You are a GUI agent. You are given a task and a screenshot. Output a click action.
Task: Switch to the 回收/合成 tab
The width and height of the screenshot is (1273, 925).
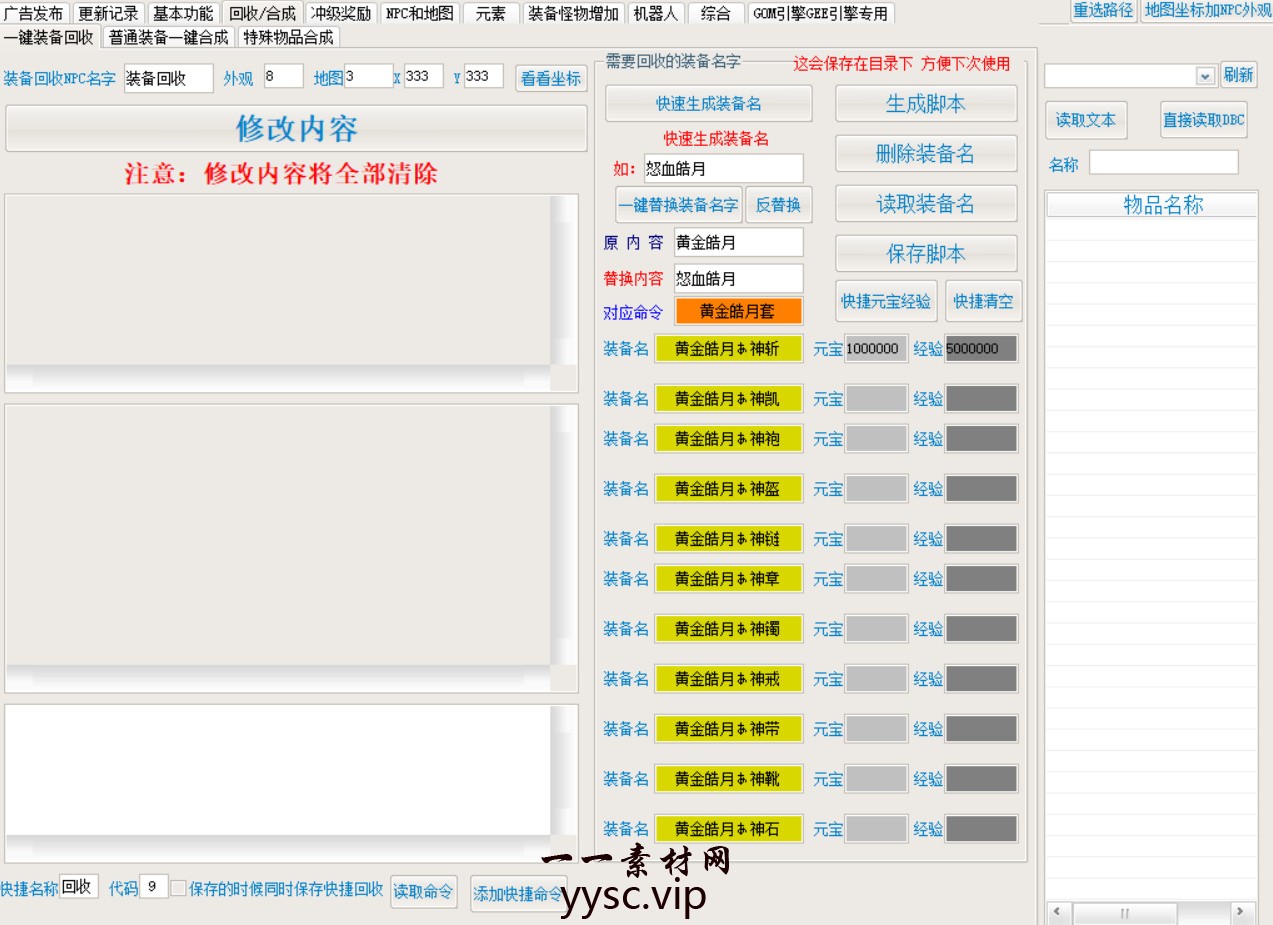[262, 13]
